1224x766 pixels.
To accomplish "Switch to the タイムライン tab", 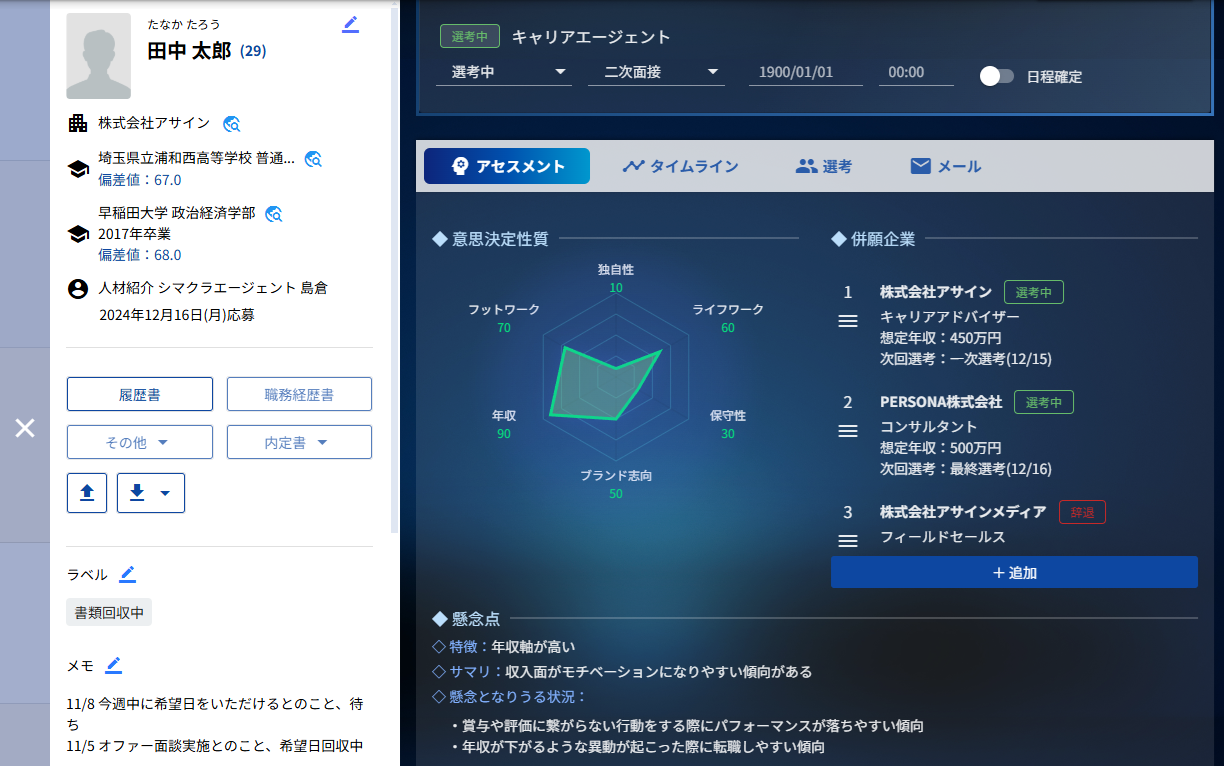I will coord(680,166).
